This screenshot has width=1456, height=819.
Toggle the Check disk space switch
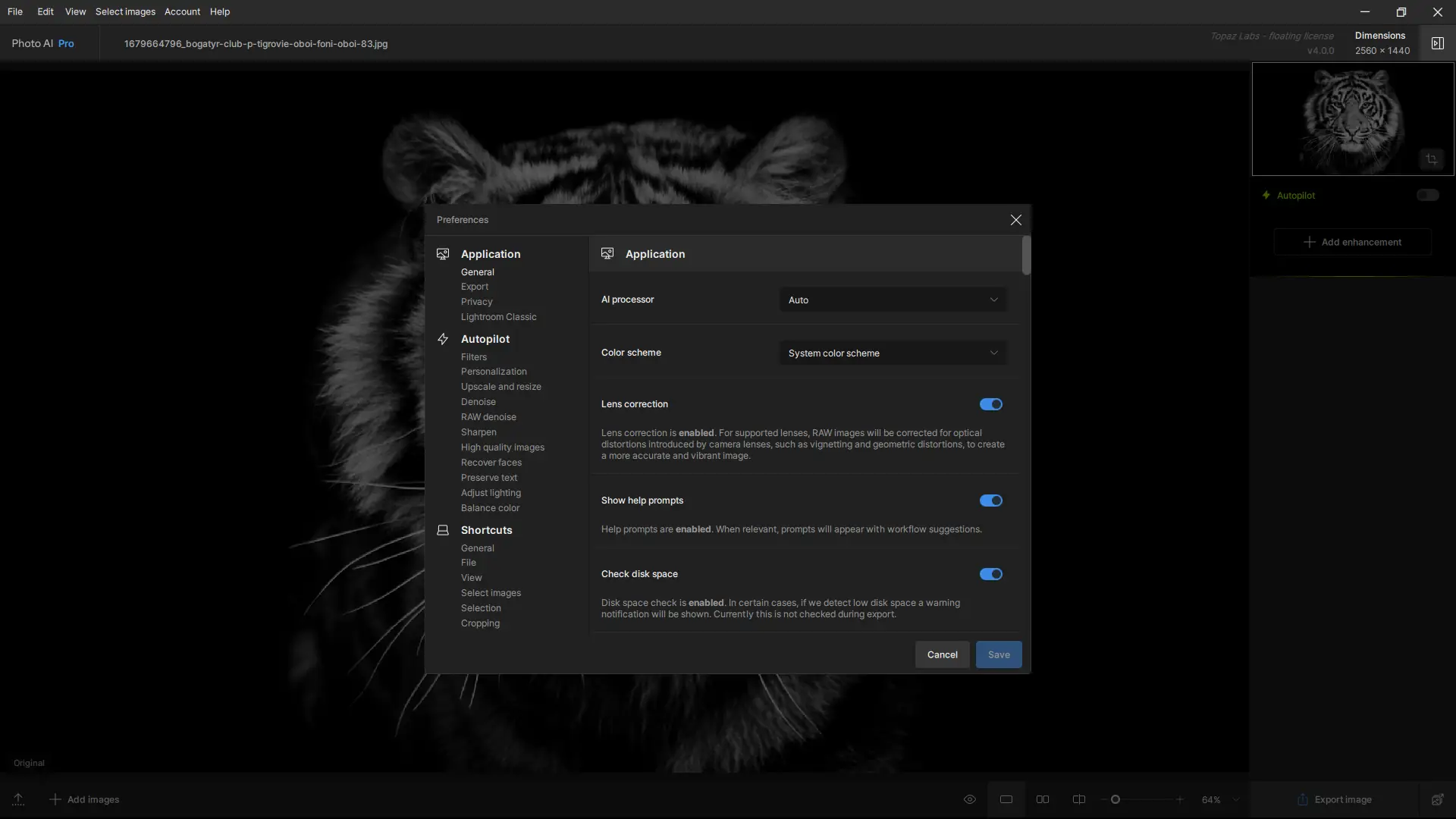pyautogui.click(x=990, y=574)
